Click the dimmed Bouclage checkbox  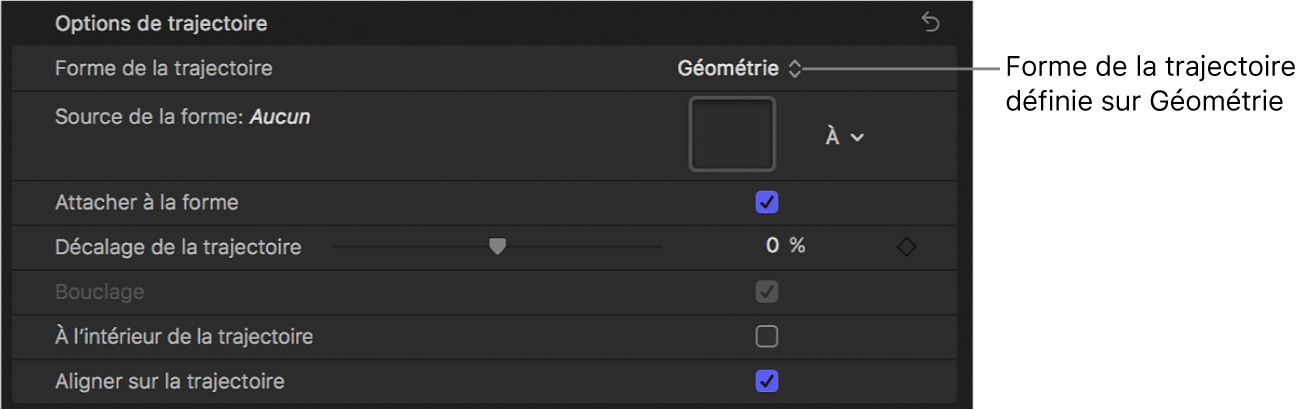point(767,292)
